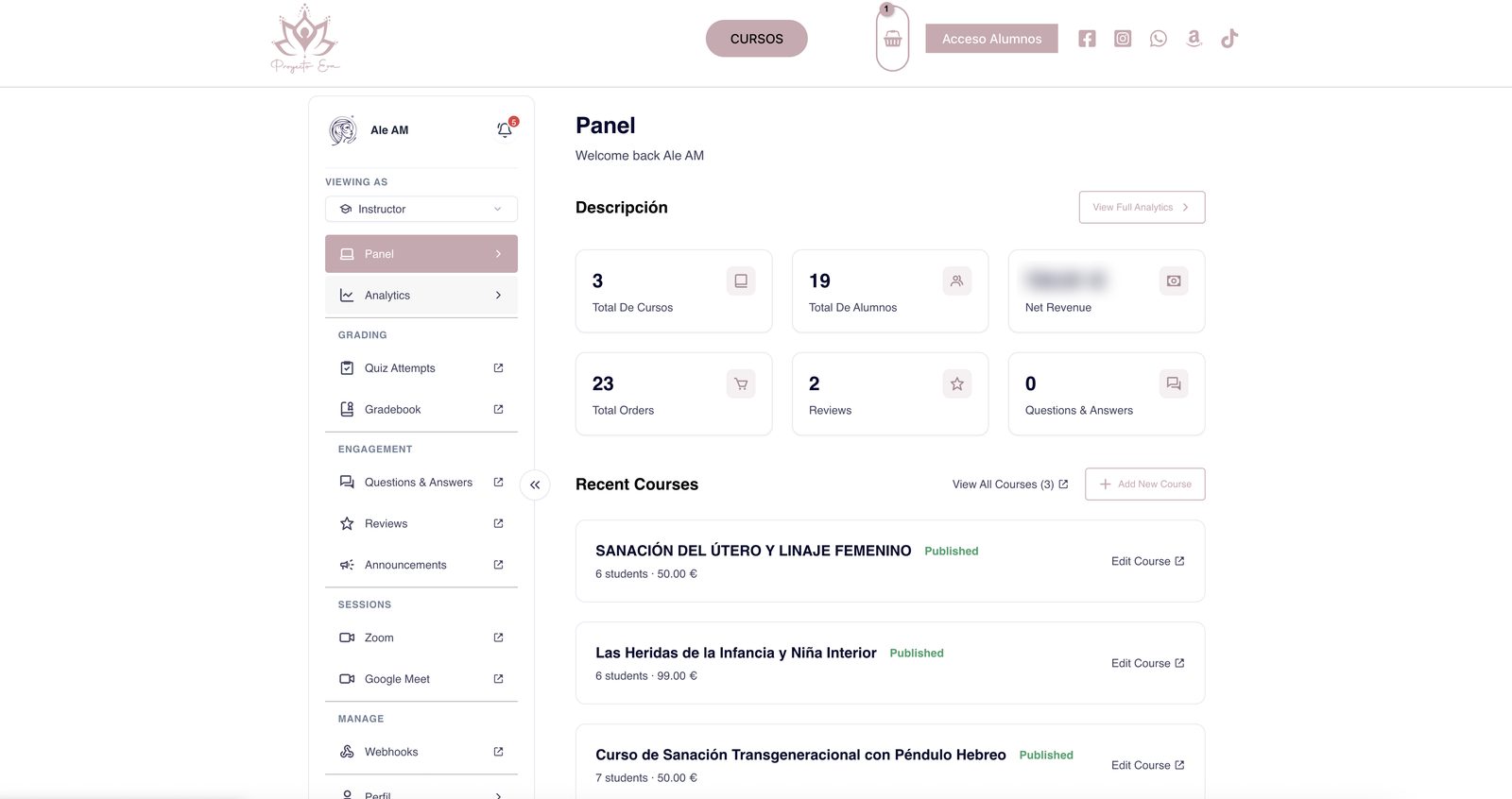Open the Amazon social icon
Image resolution: width=1512 pixels, height=799 pixels.
1194,39
